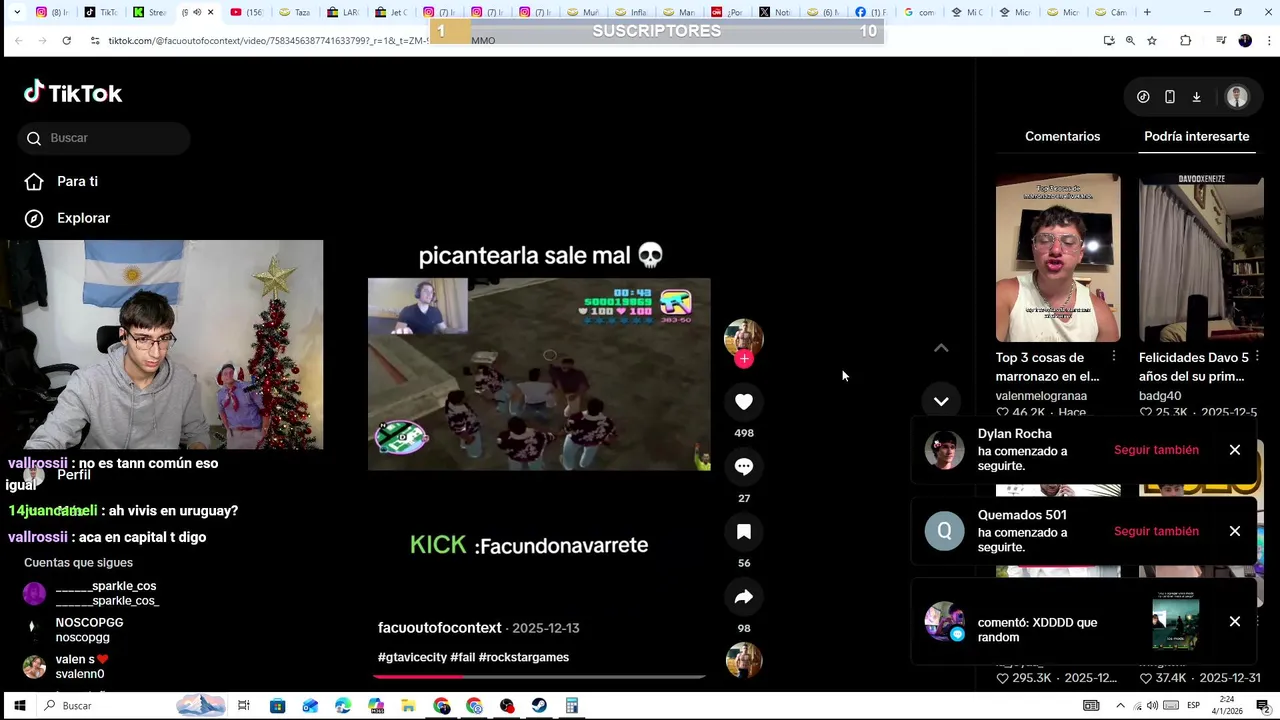Bookmark the video with the save icon
This screenshot has width=1280, height=720.
[744, 532]
